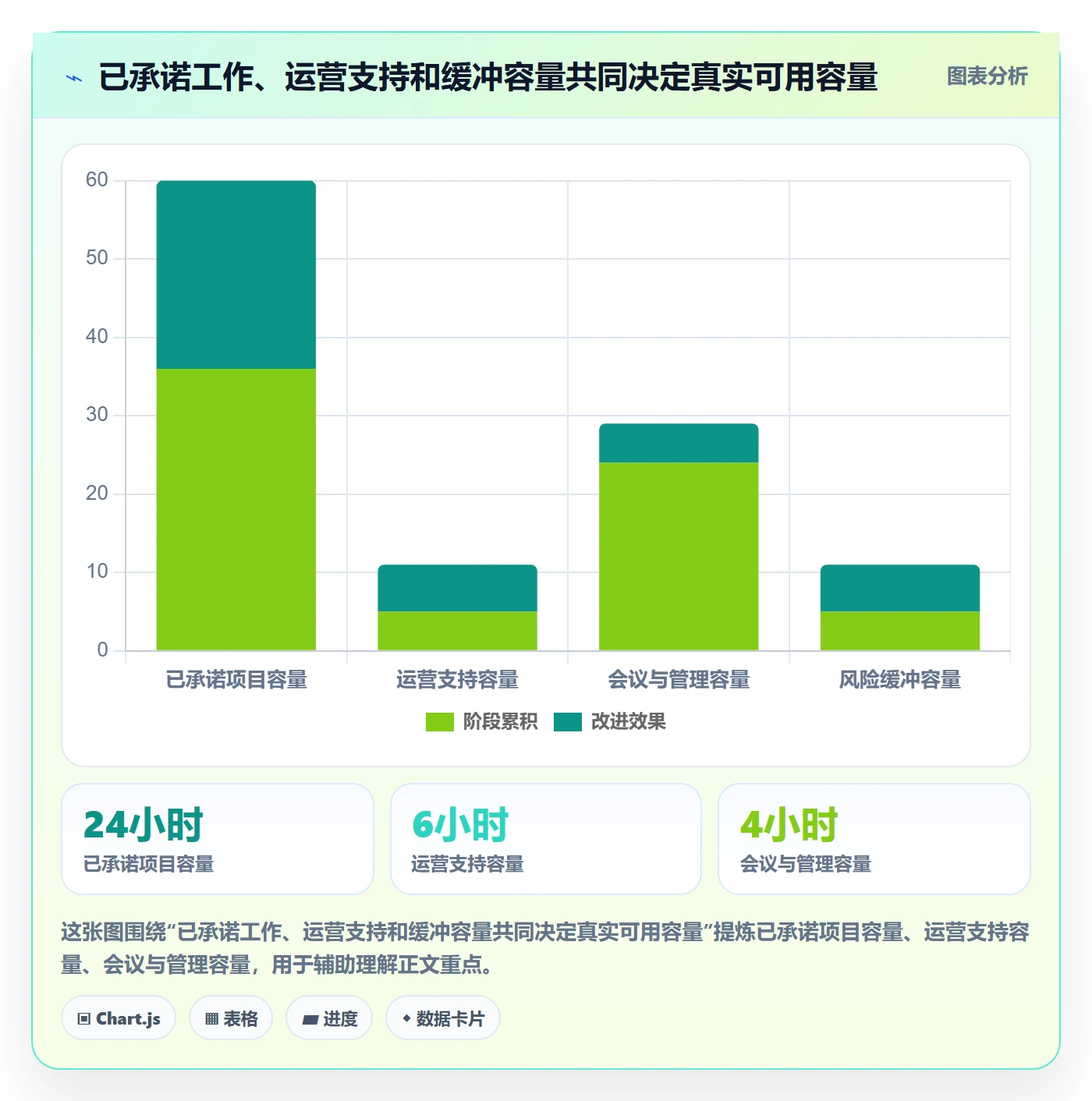Click the y-axis value 10
Viewport: 1092px width, 1101px height.
pyautogui.click(x=97, y=572)
